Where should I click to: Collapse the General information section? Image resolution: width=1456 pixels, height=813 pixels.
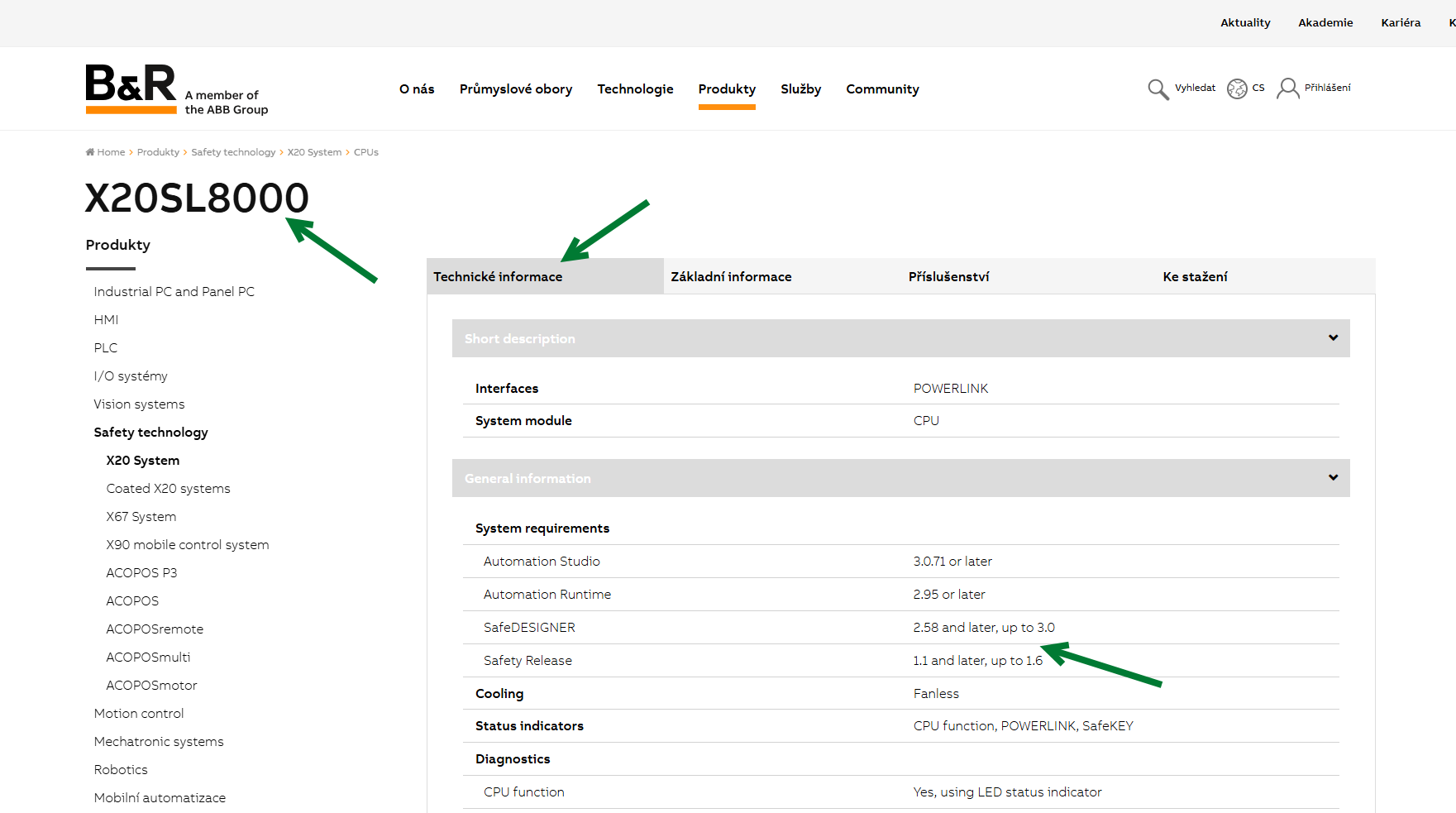point(1333,478)
